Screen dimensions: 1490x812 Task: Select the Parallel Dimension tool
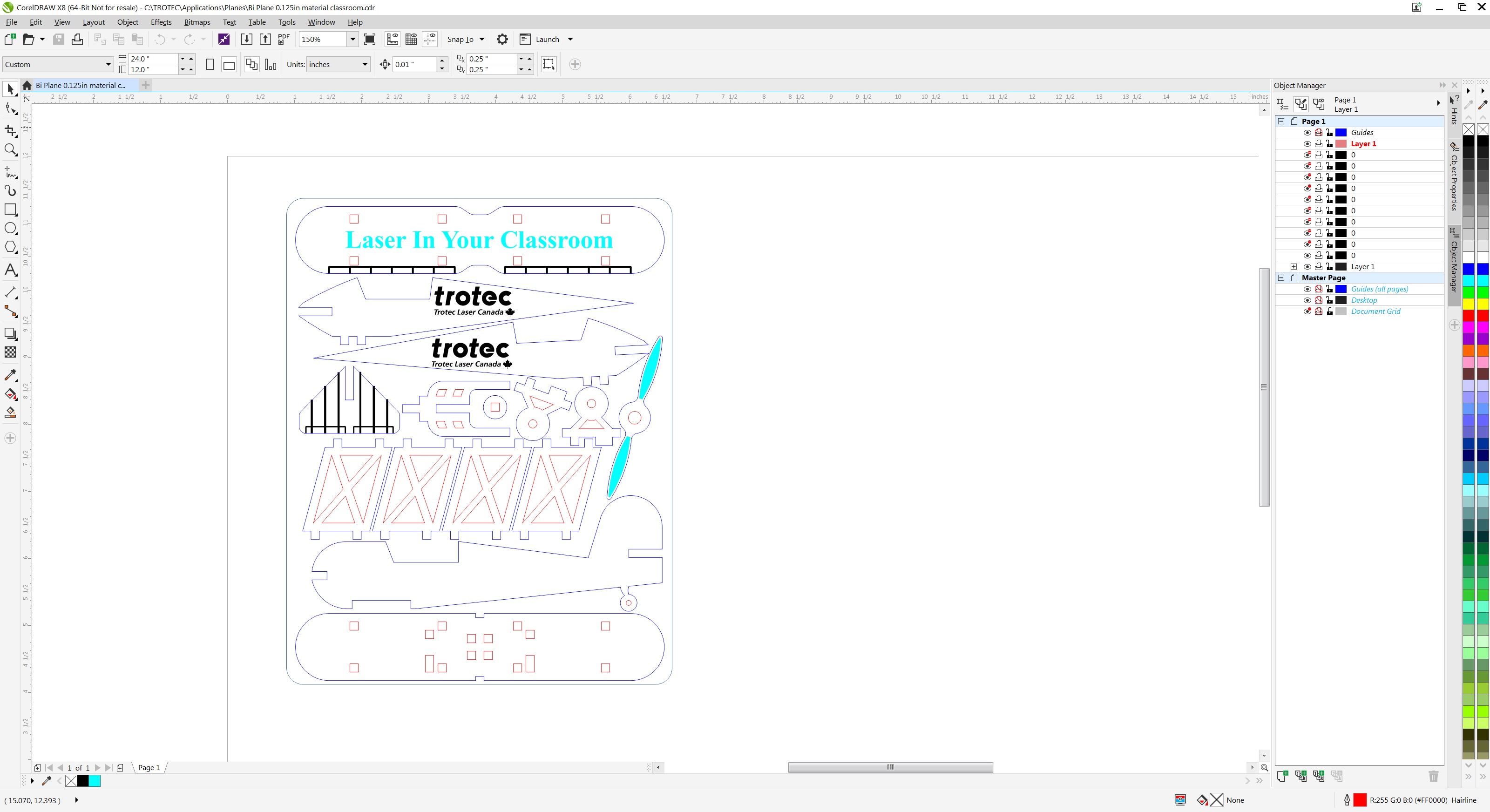pos(10,292)
